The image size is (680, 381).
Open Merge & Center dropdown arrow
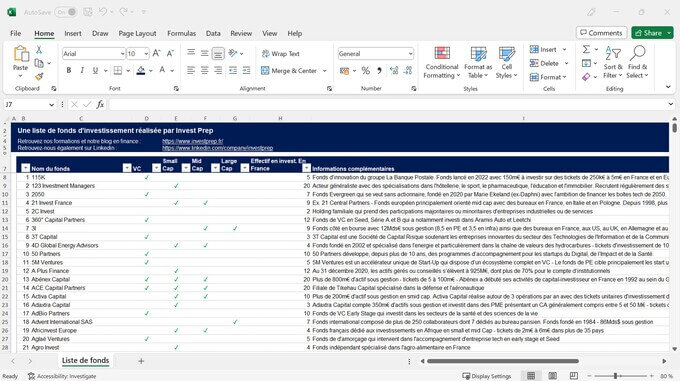(x=324, y=71)
